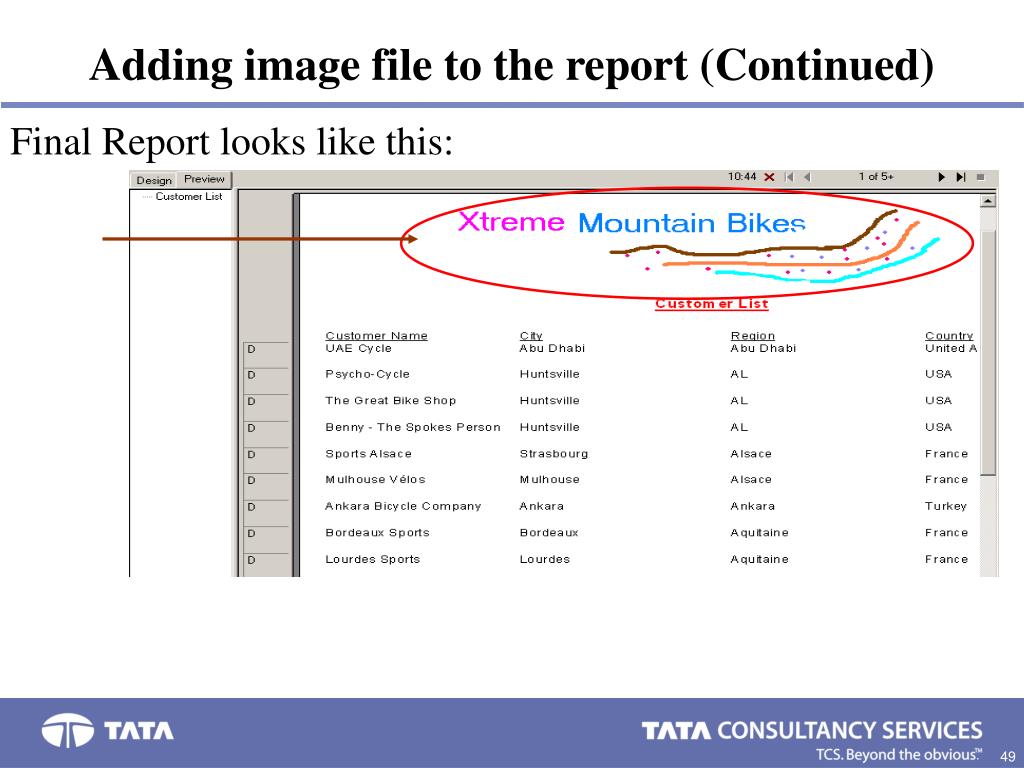The image size is (1024, 768).
Task: Click the Turkey country cell
Action: pyautogui.click(x=946, y=506)
